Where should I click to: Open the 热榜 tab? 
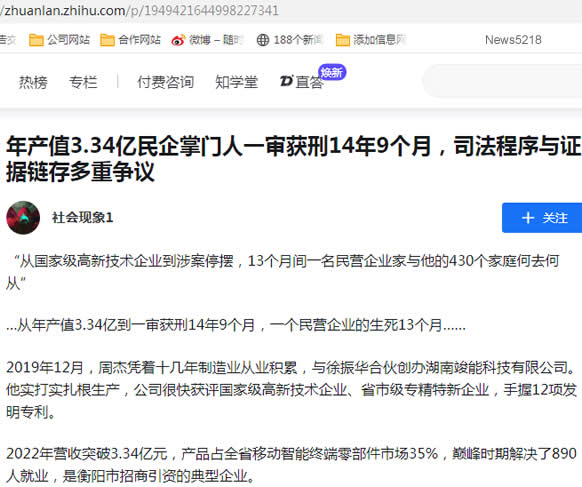(33, 82)
